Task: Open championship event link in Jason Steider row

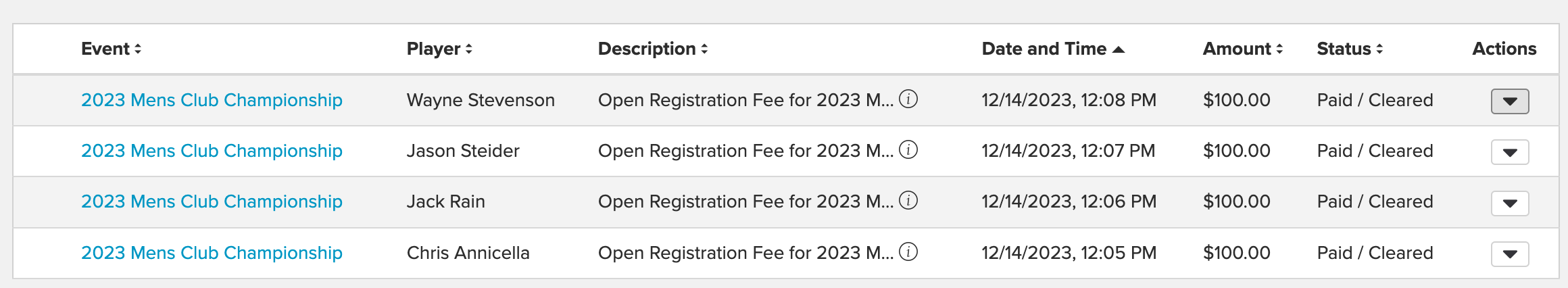Action: tap(212, 151)
